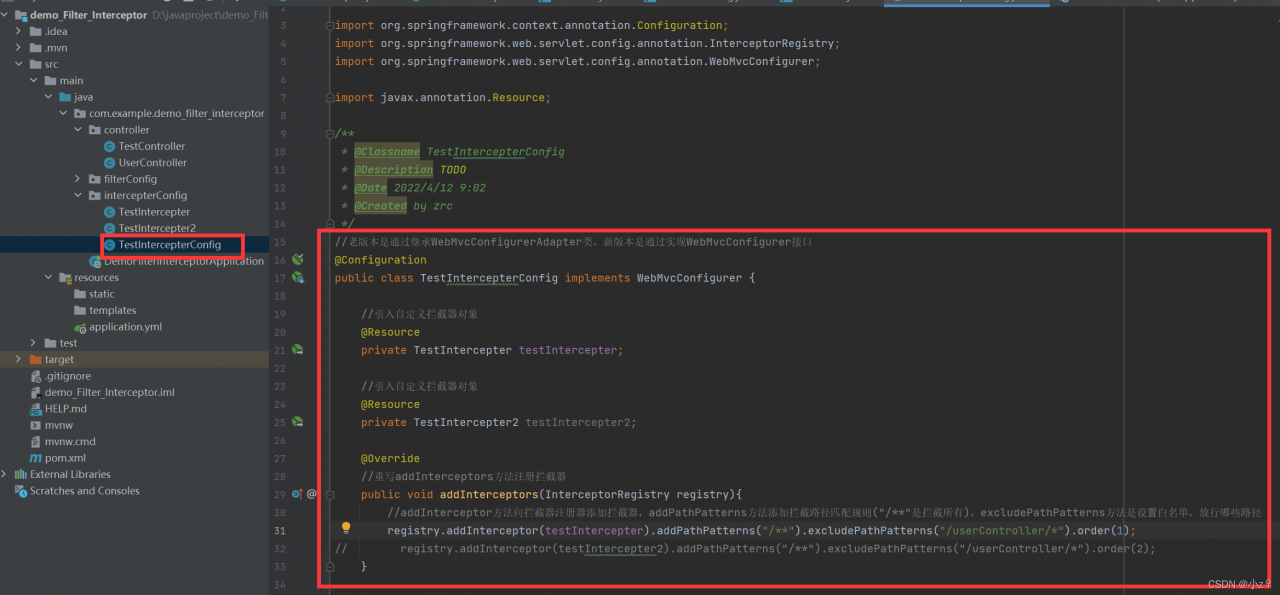
Task: Click the shell script icon of mvnw
Action: pos(36,425)
